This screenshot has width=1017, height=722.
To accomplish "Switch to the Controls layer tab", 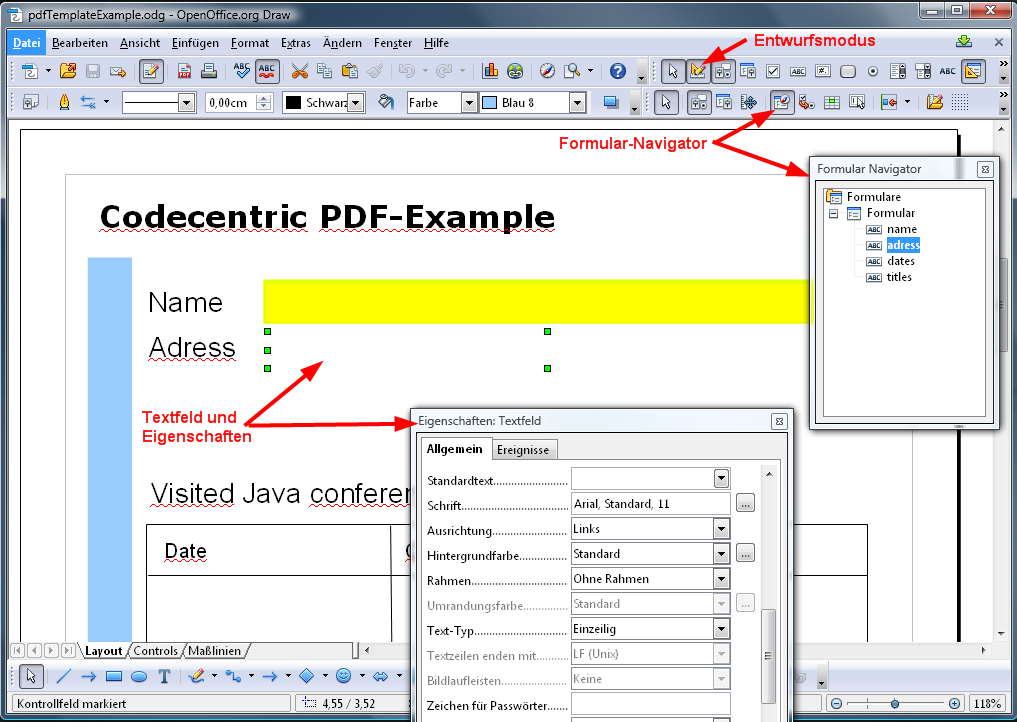I will click(156, 651).
